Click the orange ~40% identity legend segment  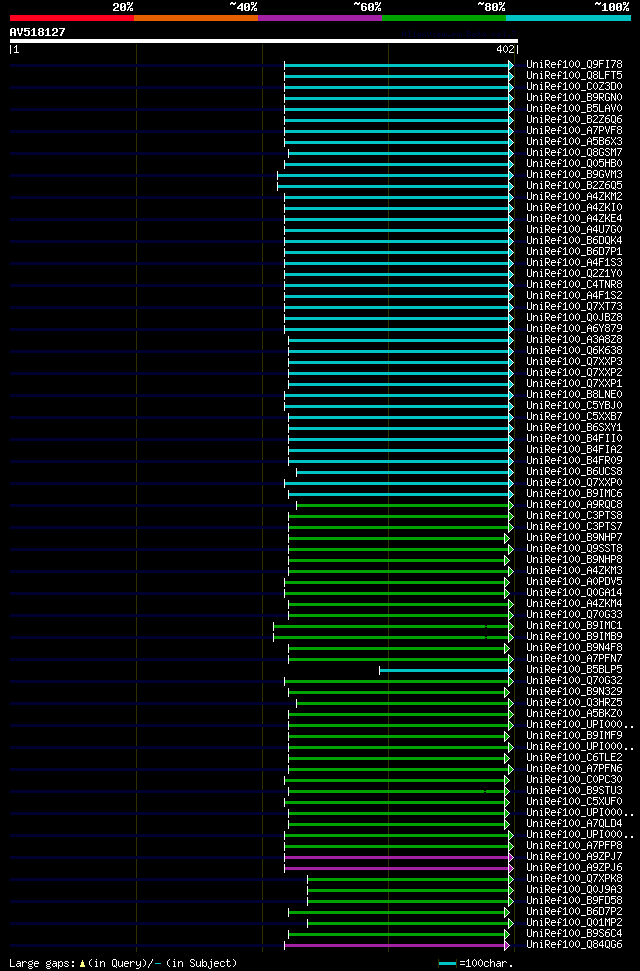196,18
